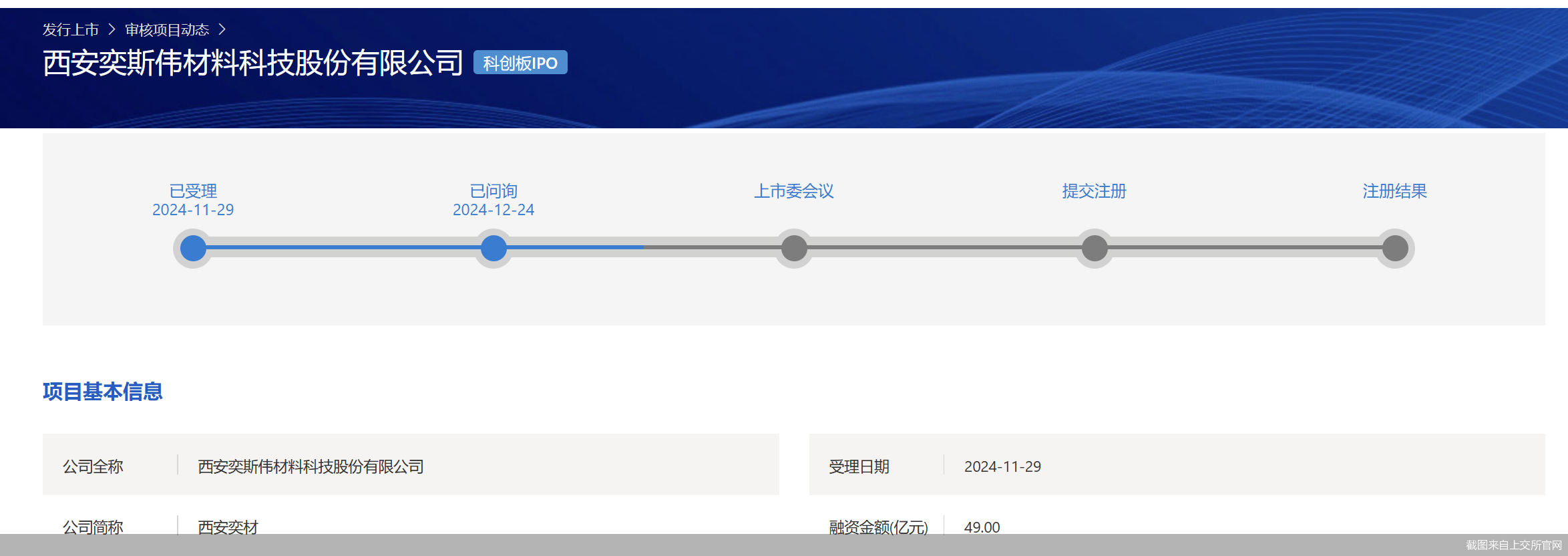Click the 融资金额(亿元) field label

878,527
